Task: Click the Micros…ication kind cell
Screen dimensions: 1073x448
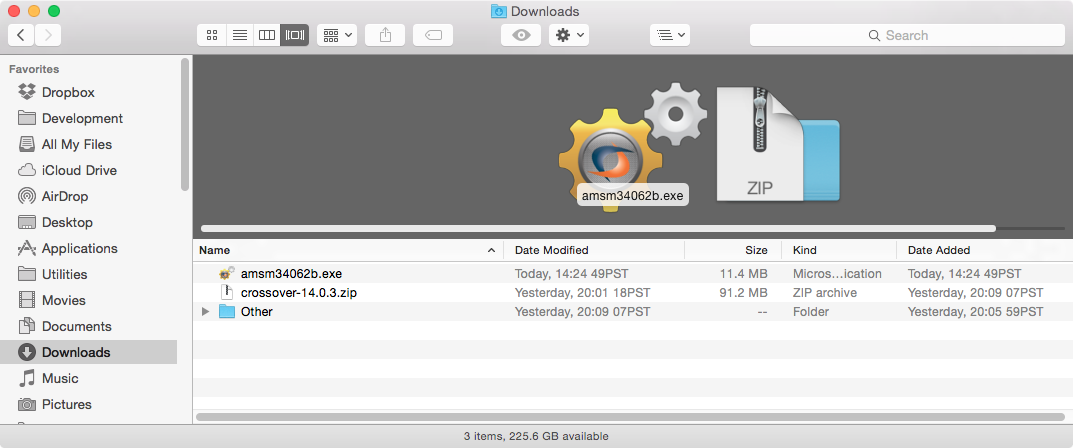Action: (837, 274)
